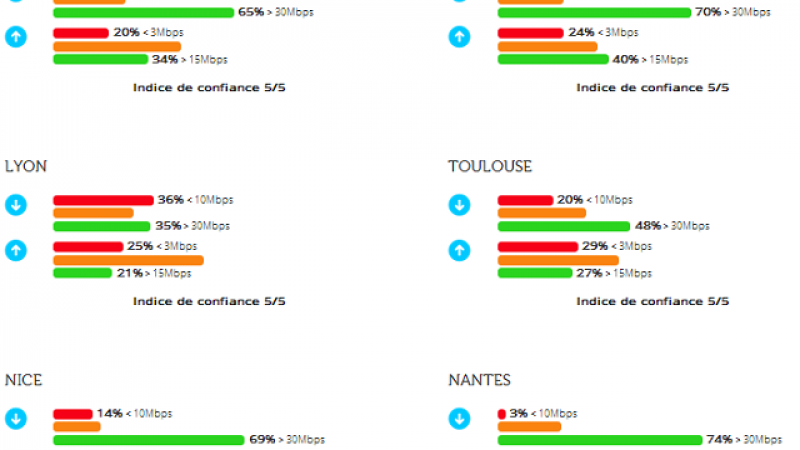Click the Lyon upload arrow icon
This screenshot has height=450, width=800.
15,250
